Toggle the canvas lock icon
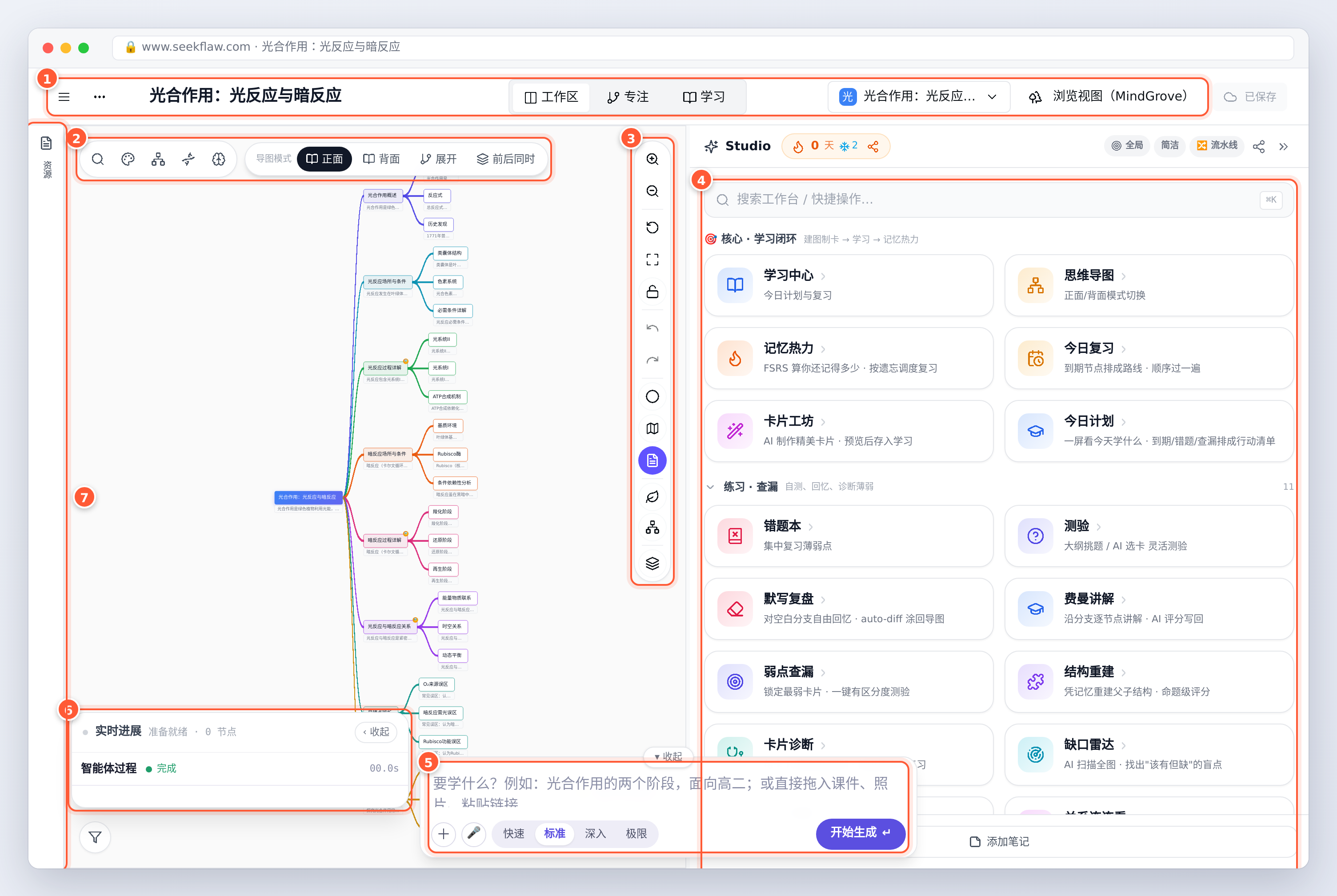The width and height of the screenshot is (1337, 896). click(x=652, y=292)
